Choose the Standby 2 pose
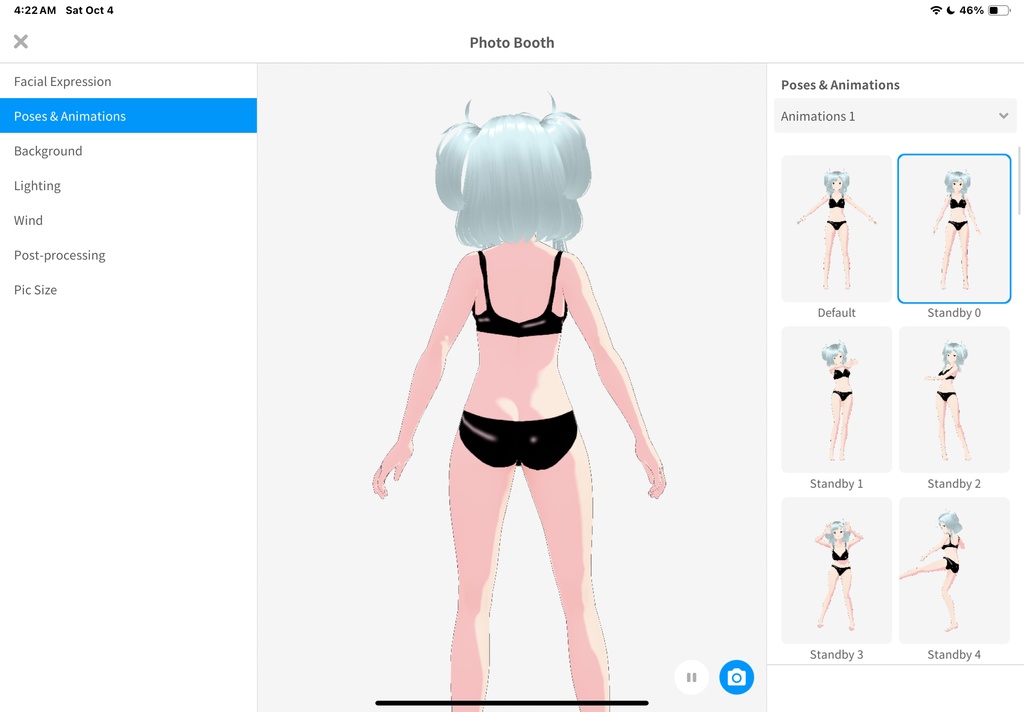Screen dimensions: 1024x712 click(954, 399)
